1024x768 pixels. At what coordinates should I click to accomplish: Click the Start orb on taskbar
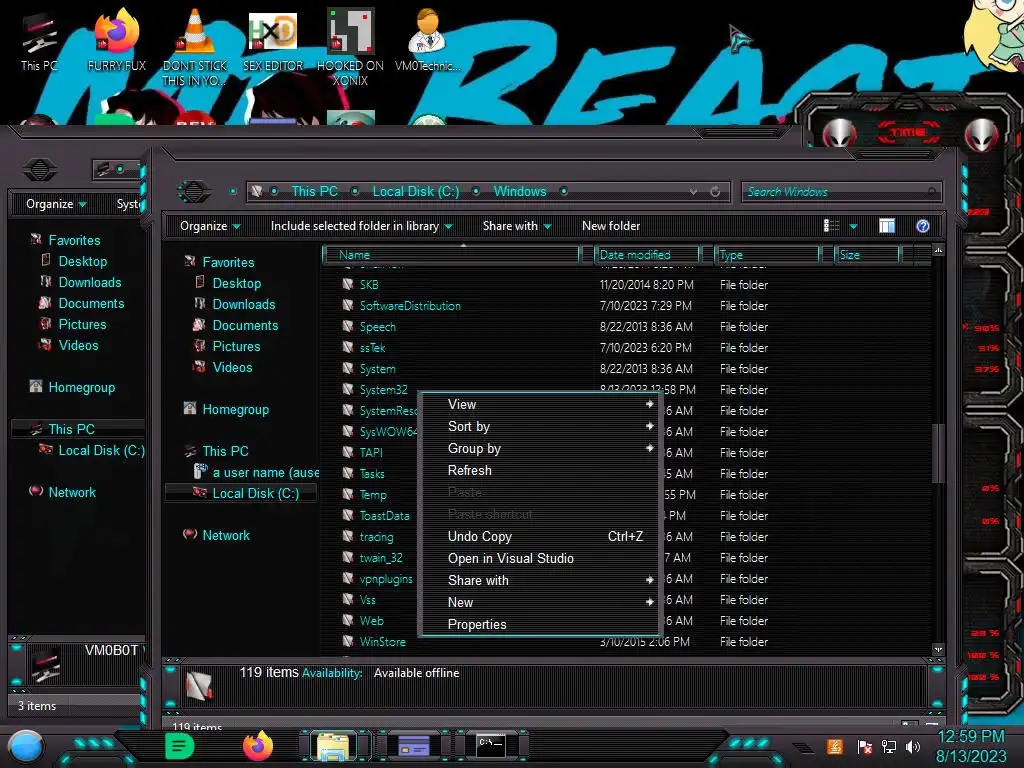[25, 747]
